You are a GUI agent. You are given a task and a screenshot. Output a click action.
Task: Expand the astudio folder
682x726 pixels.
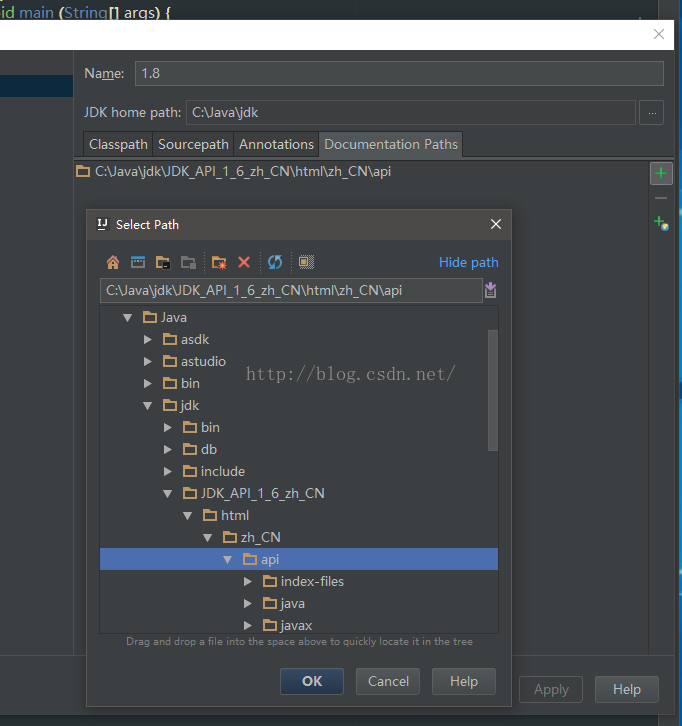point(148,362)
